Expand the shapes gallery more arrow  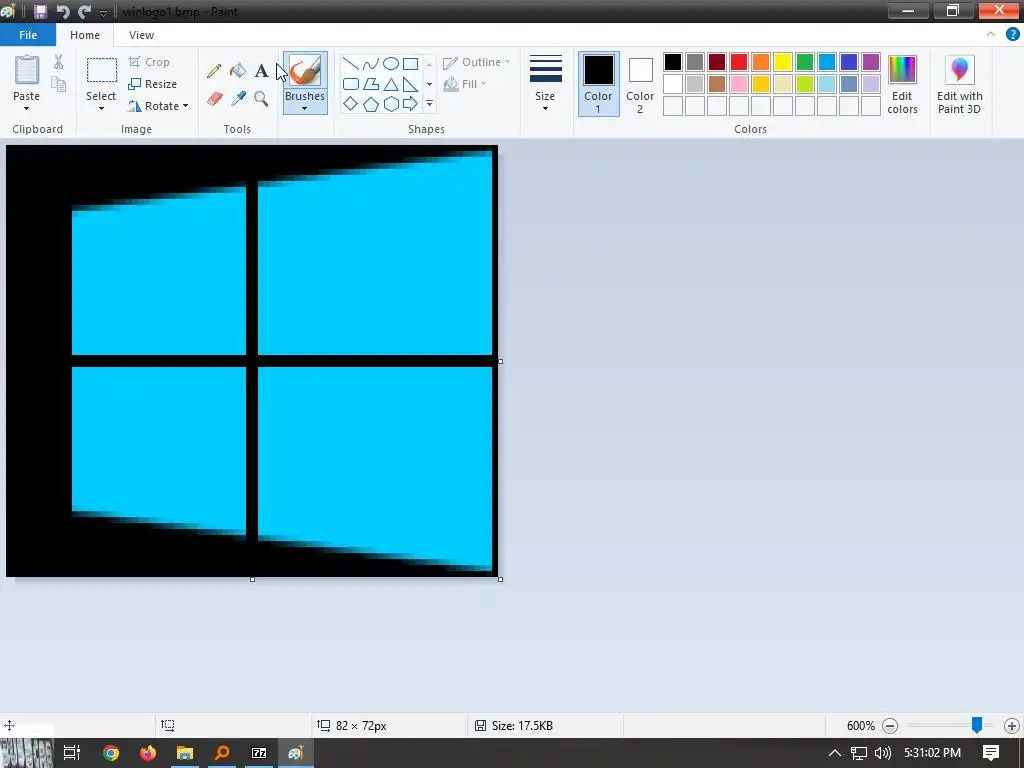coord(429,104)
